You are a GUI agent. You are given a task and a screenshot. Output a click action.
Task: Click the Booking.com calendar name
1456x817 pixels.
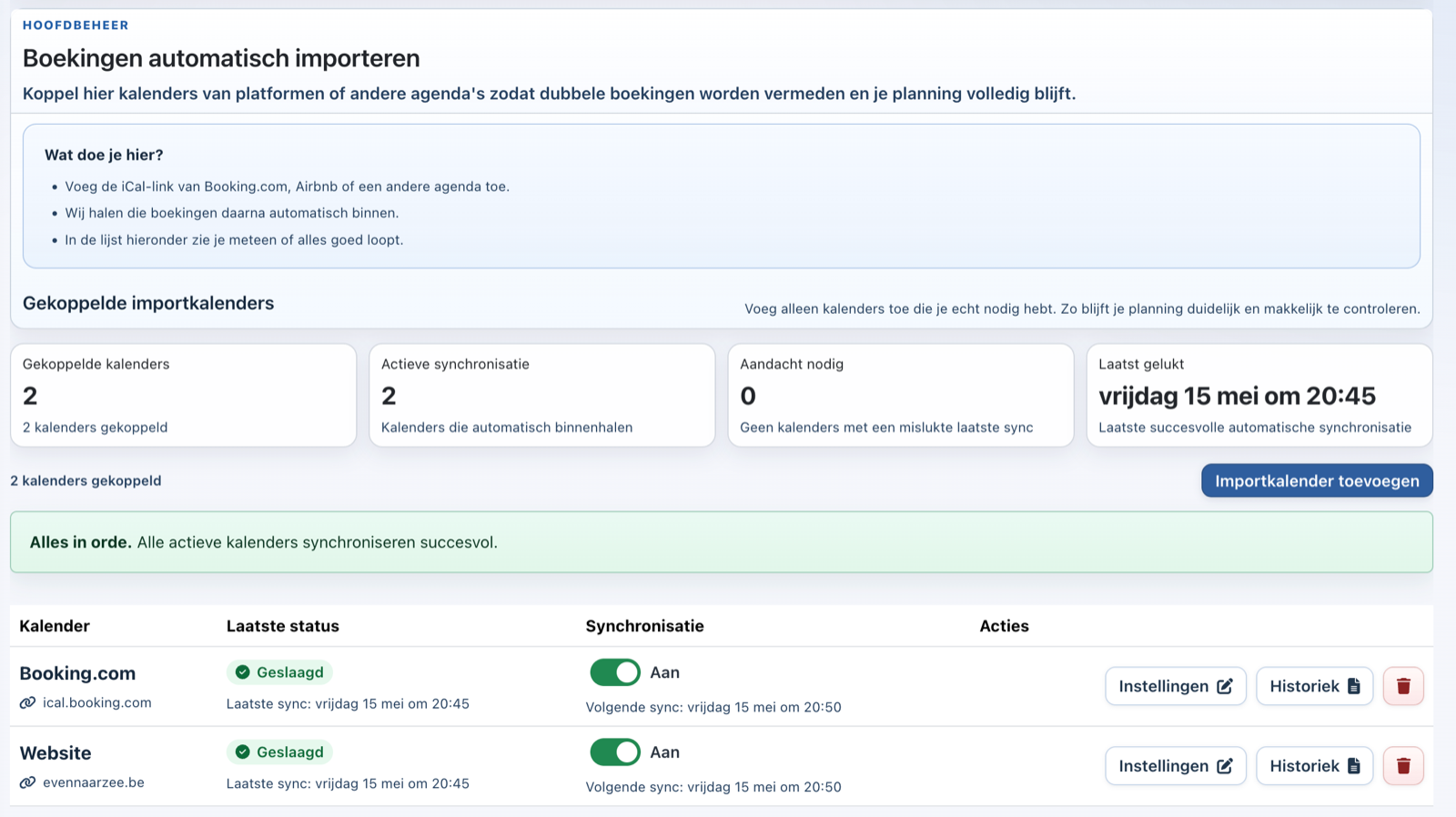point(77,673)
